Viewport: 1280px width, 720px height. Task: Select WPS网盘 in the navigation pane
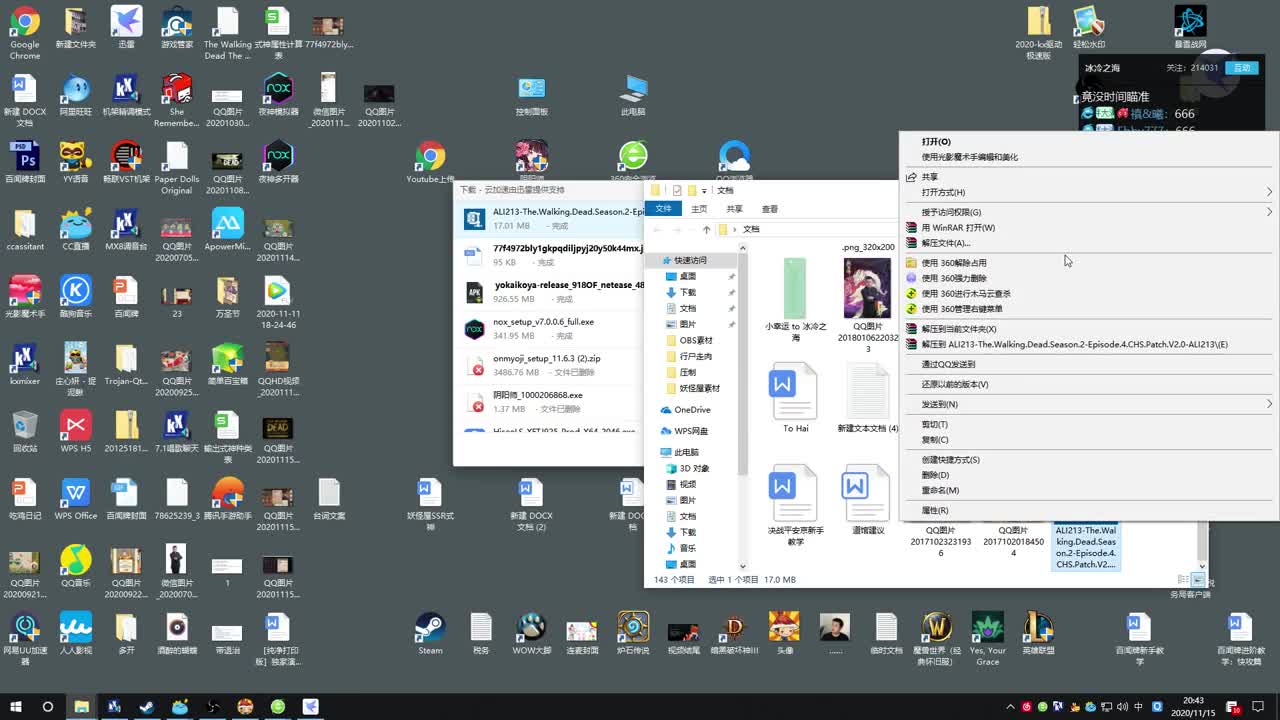click(691, 431)
